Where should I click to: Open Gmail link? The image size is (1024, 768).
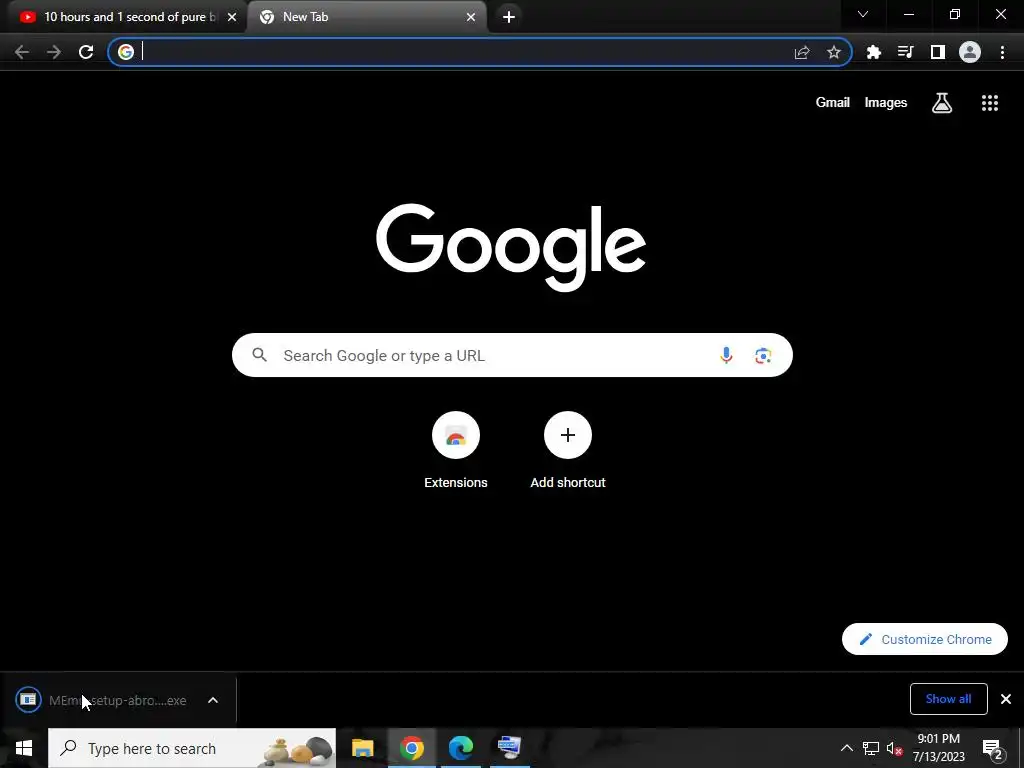coord(833,103)
